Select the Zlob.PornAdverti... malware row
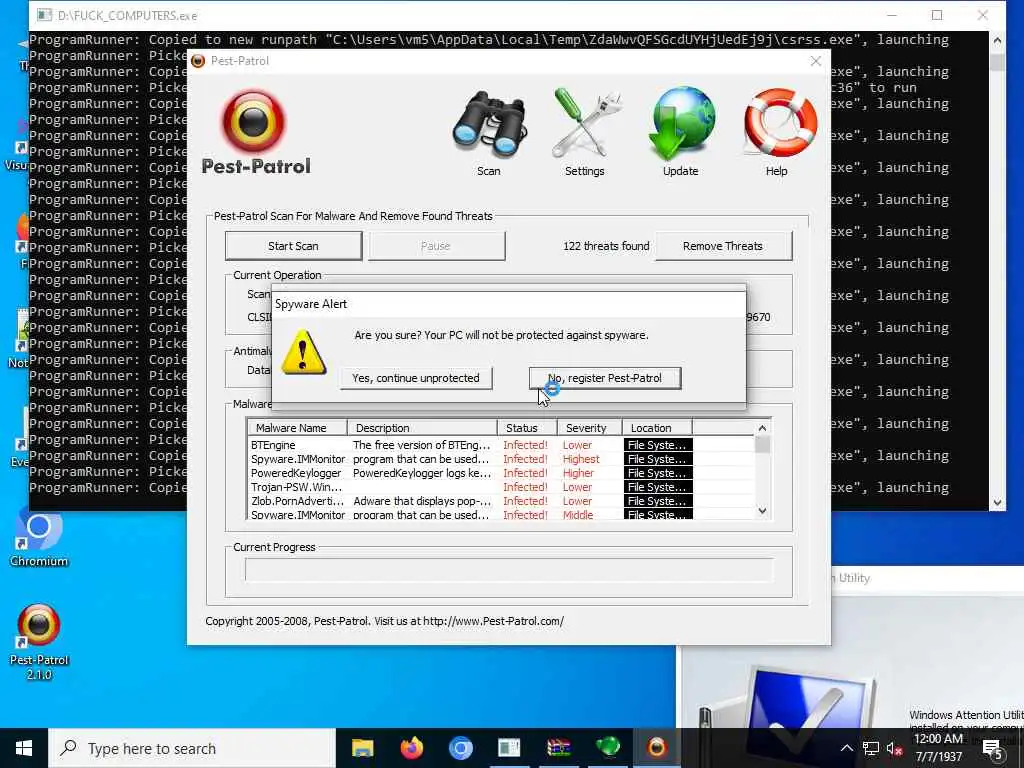The width and height of the screenshot is (1024, 768). click(x=501, y=501)
